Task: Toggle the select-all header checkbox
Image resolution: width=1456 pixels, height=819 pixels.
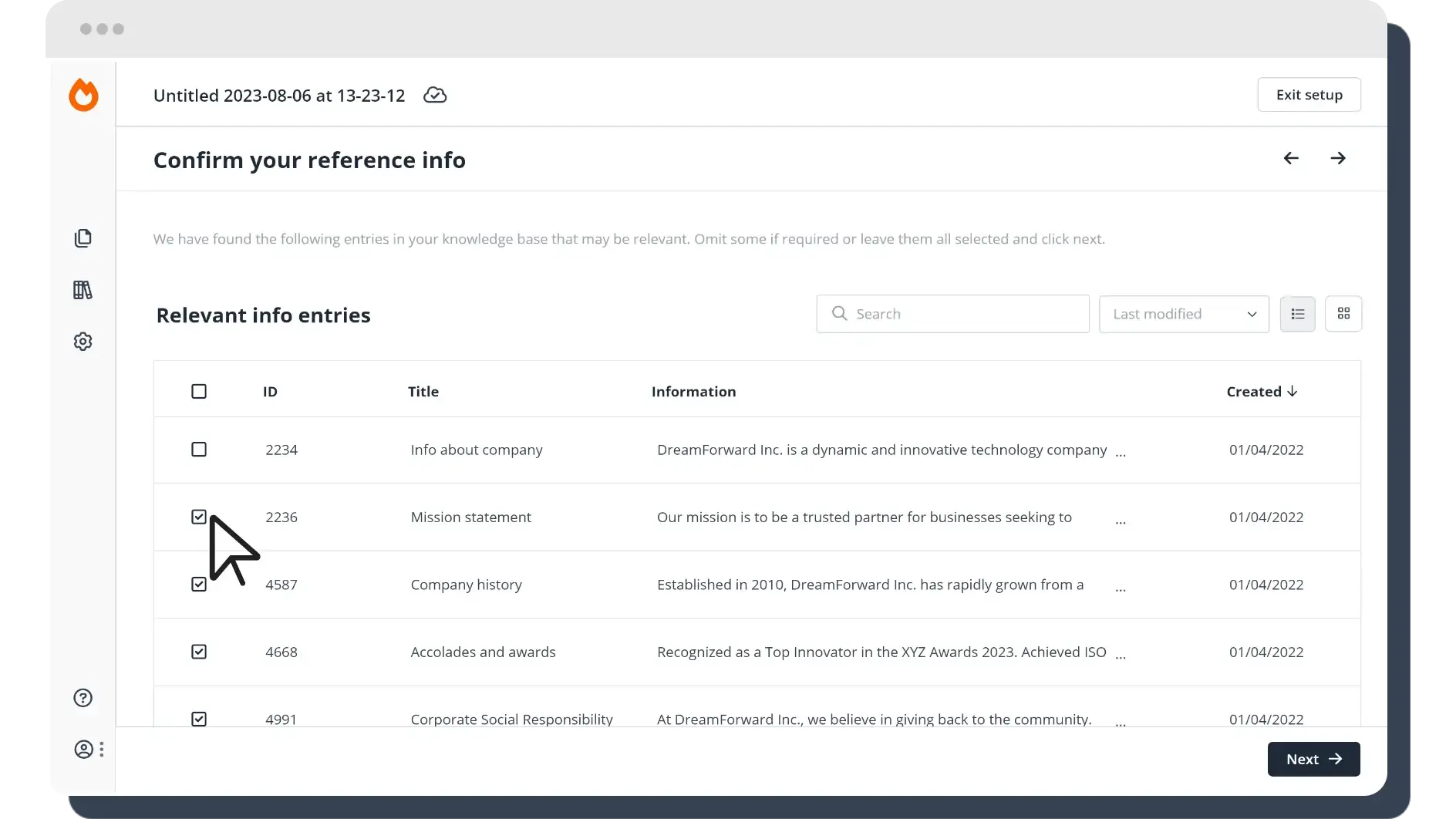Action: [x=199, y=392]
